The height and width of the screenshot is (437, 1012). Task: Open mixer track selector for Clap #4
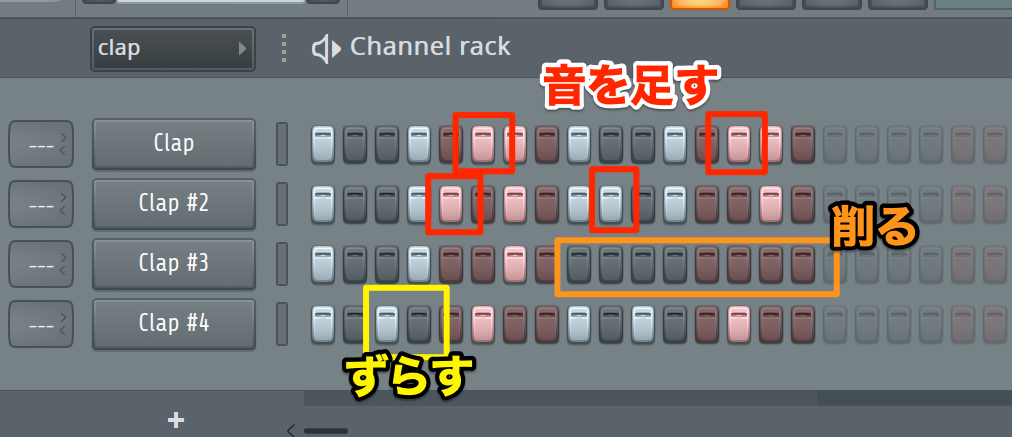(x=41, y=323)
